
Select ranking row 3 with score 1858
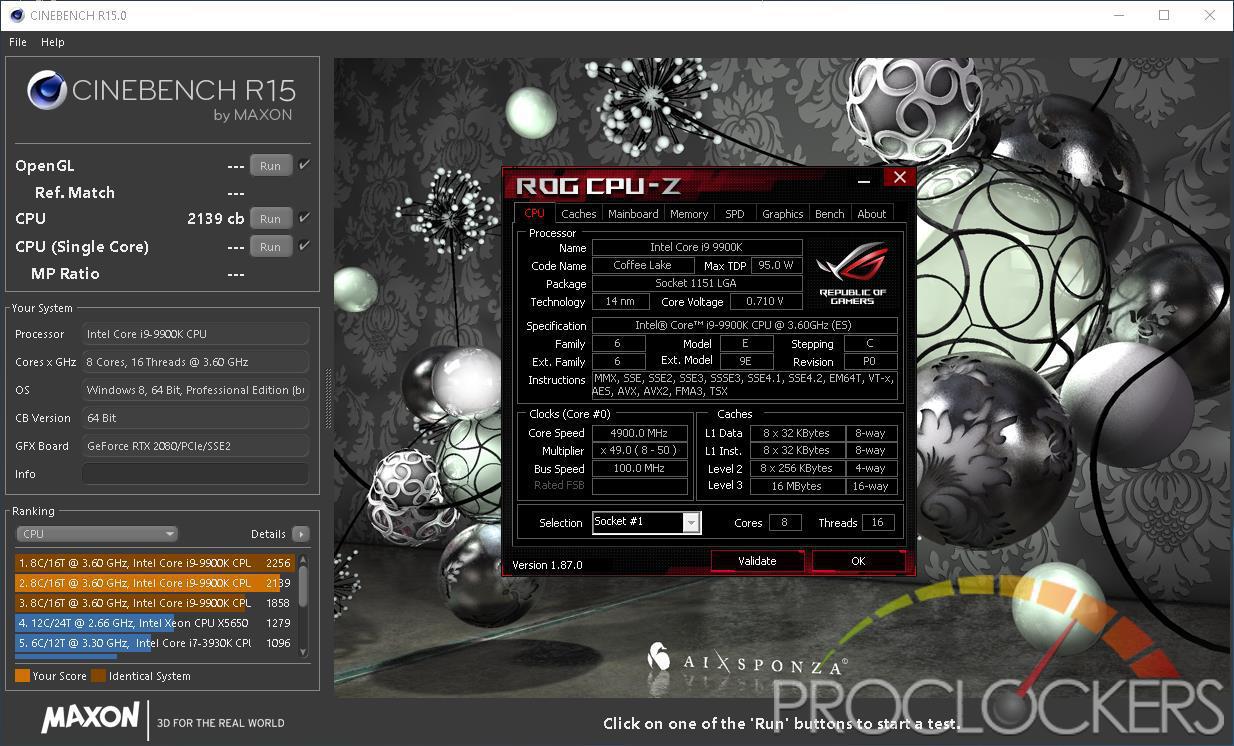(x=154, y=603)
